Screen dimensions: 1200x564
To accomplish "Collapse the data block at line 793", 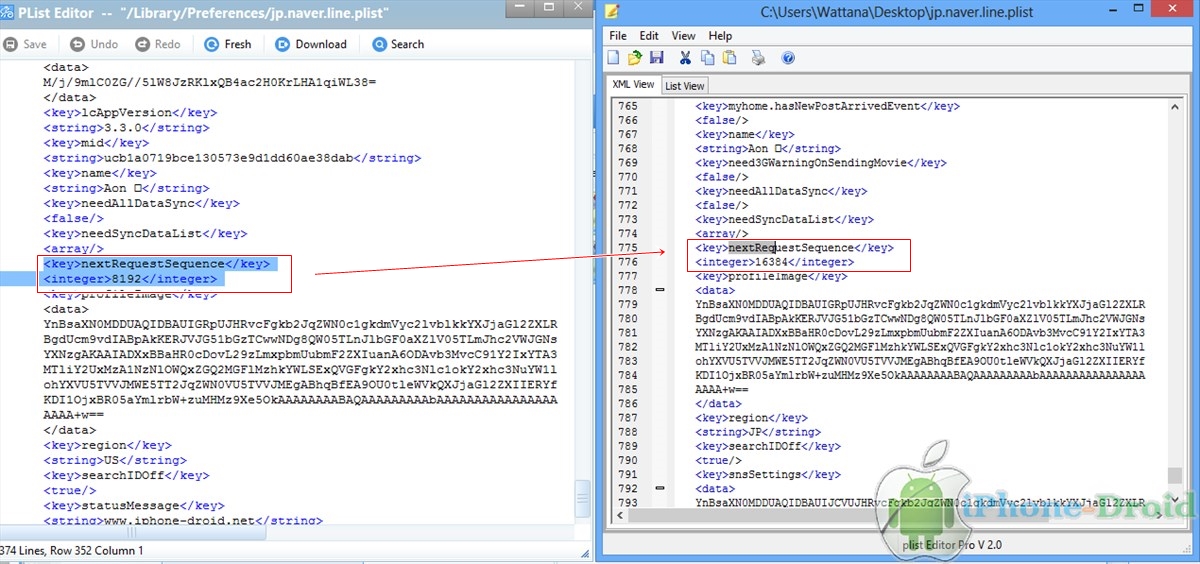I will 659,487.
